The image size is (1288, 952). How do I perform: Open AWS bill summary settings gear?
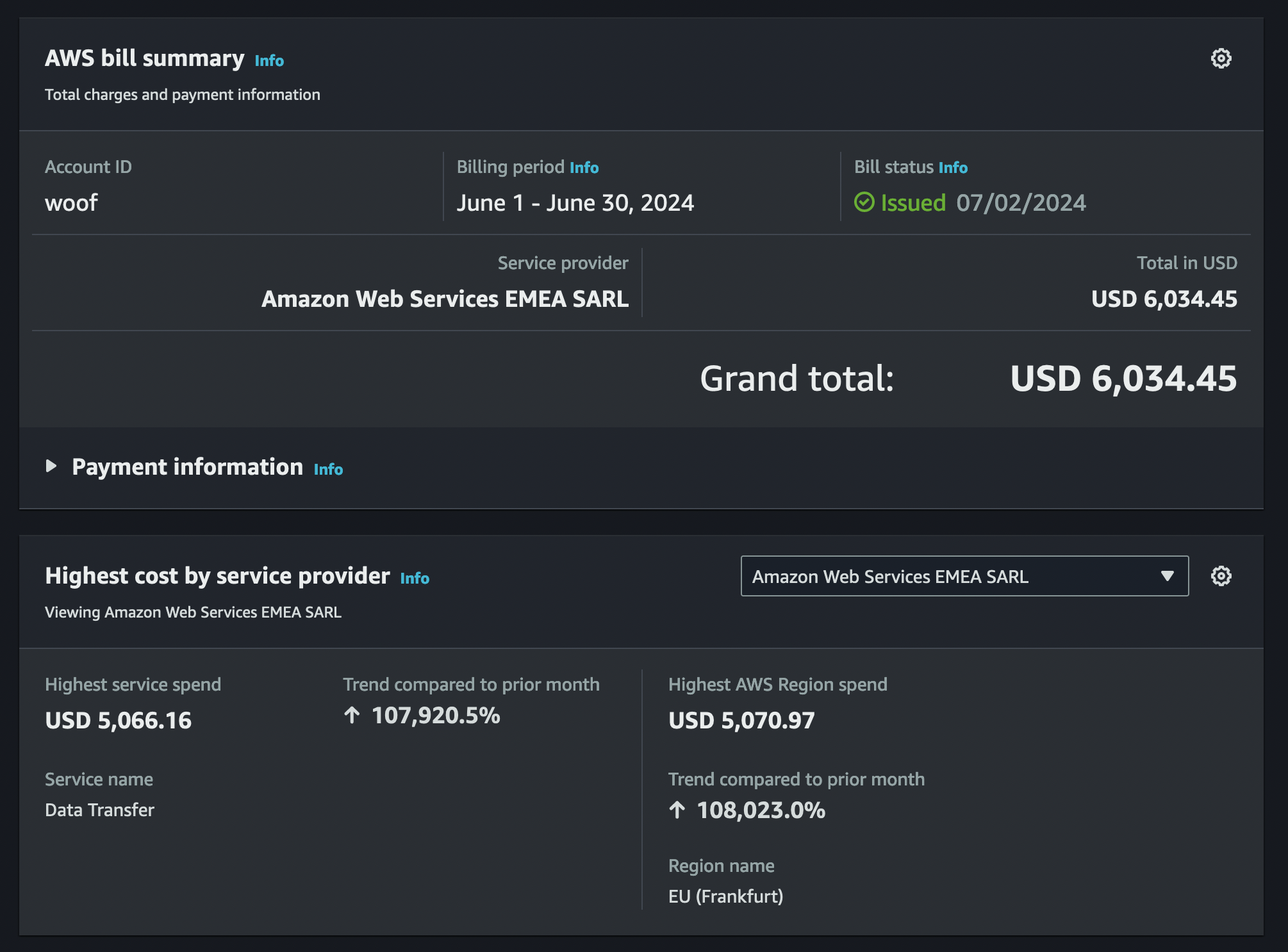(1221, 58)
